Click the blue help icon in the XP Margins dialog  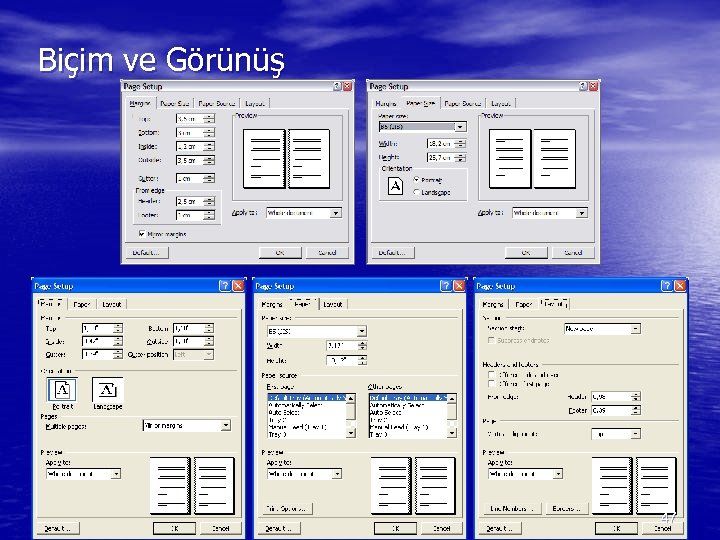pos(225,286)
